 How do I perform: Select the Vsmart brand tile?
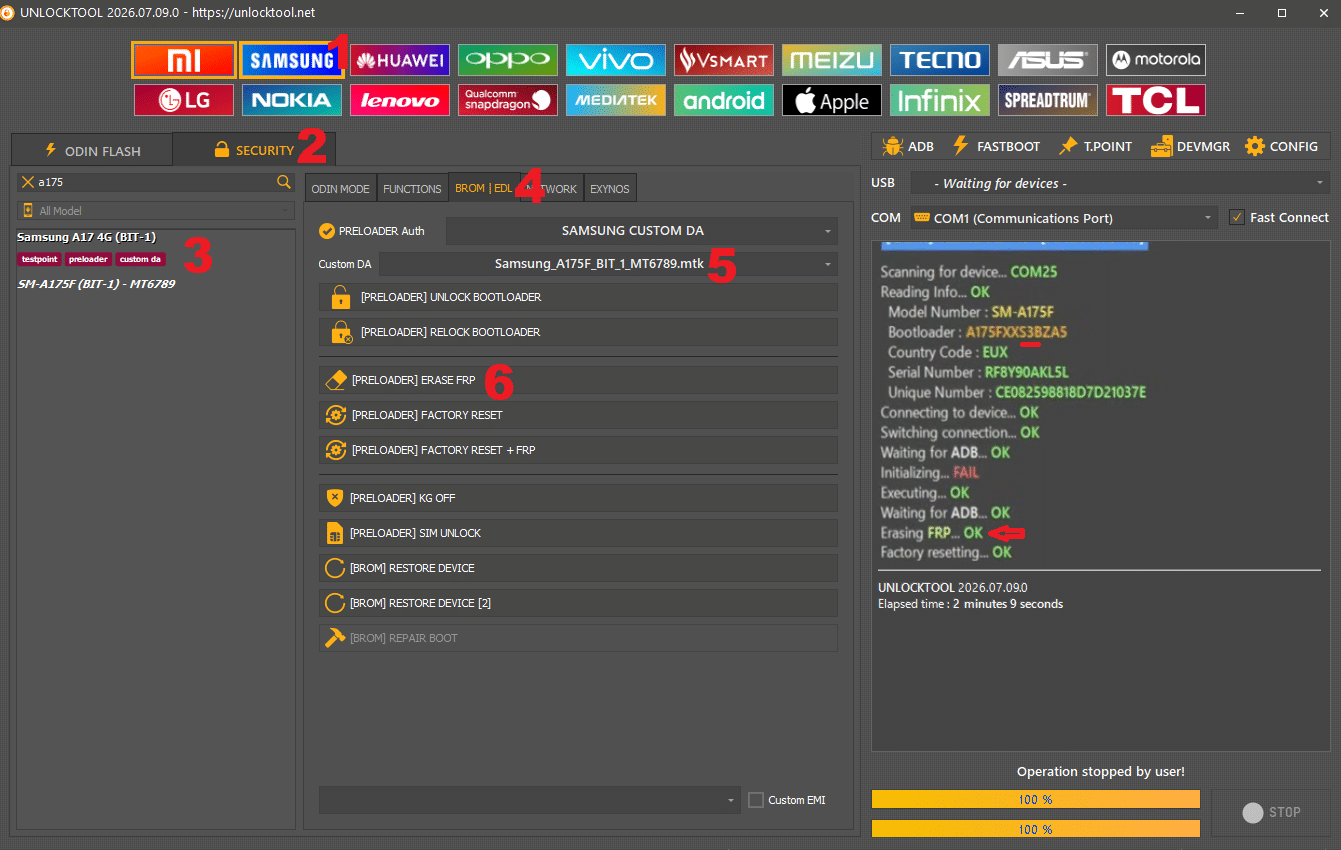[724, 60]
